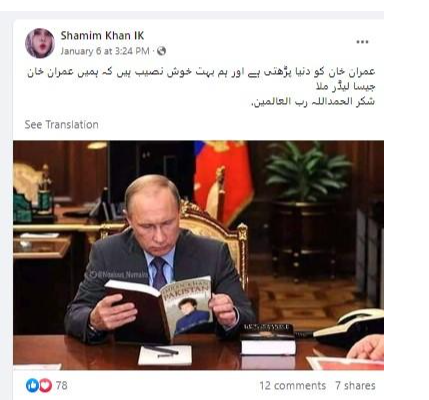The image size is (429, 400).
Task: Click the profile picture avatar
Action: (40, 43)
